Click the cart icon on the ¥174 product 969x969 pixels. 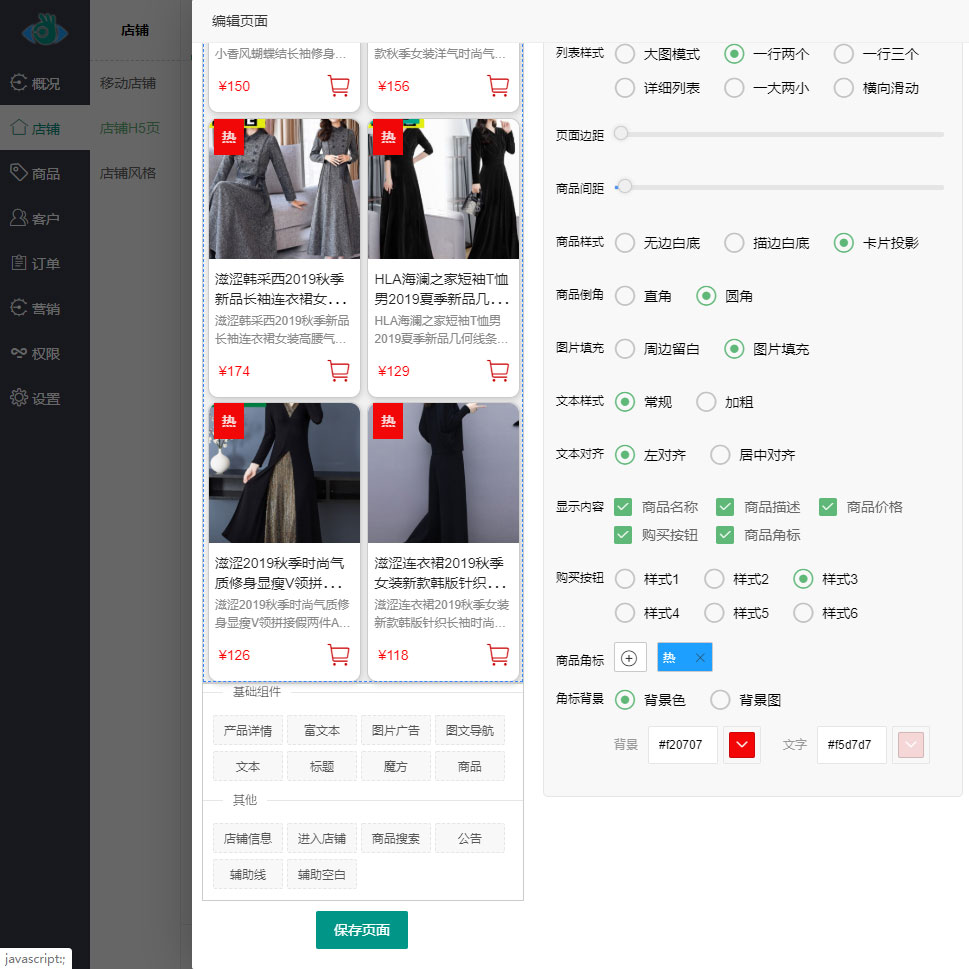338,371
